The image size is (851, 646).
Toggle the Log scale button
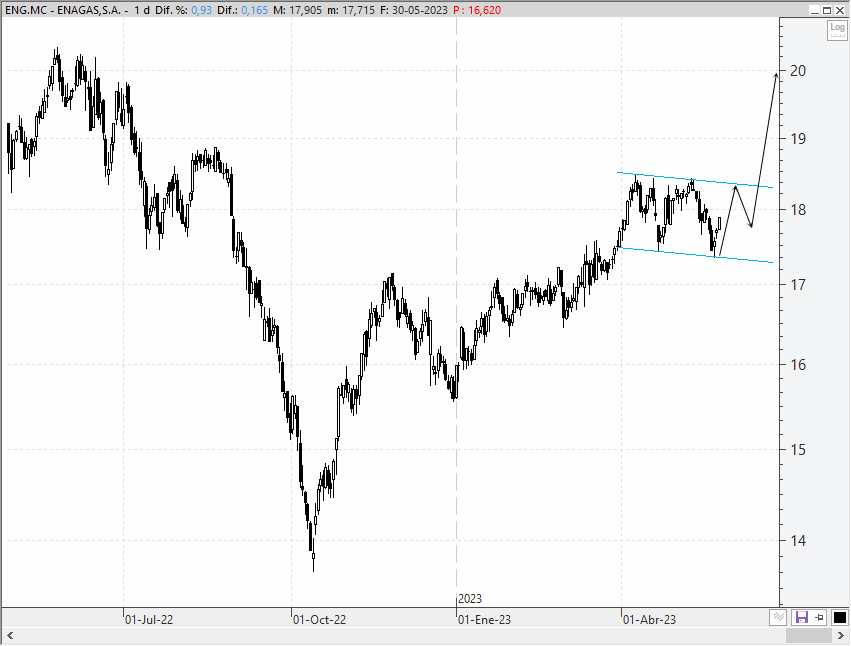coord(837,30)
